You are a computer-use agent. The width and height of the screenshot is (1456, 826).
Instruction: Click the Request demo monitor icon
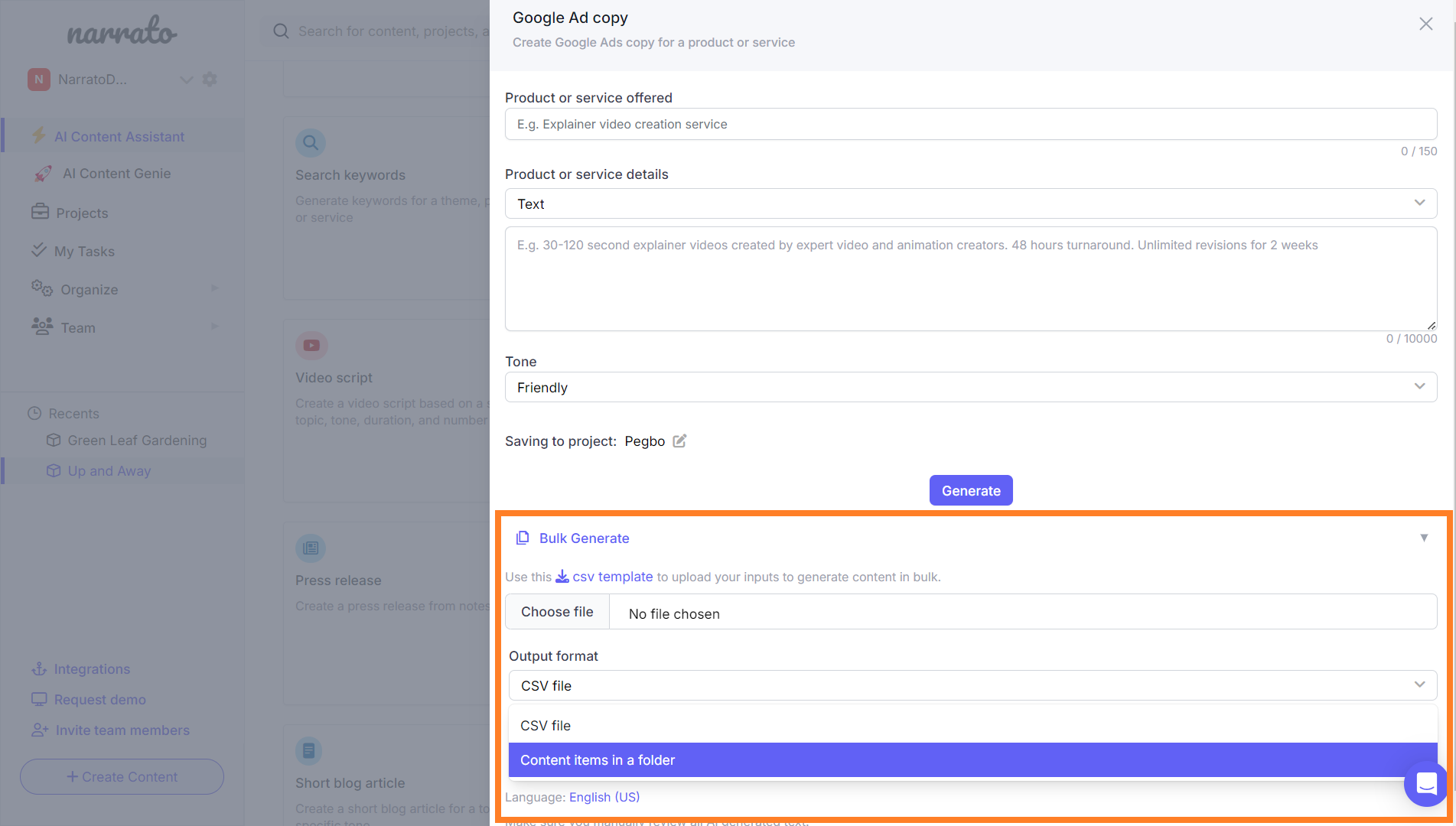click(x=39, y=699)
